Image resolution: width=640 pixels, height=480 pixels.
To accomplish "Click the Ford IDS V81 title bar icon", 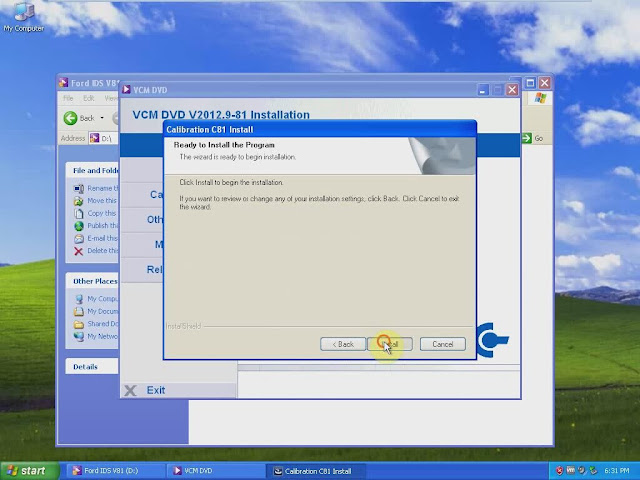I will (x=63, y=83).
